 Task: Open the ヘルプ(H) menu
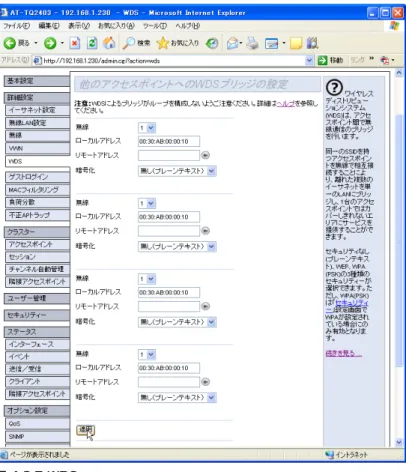188,26
